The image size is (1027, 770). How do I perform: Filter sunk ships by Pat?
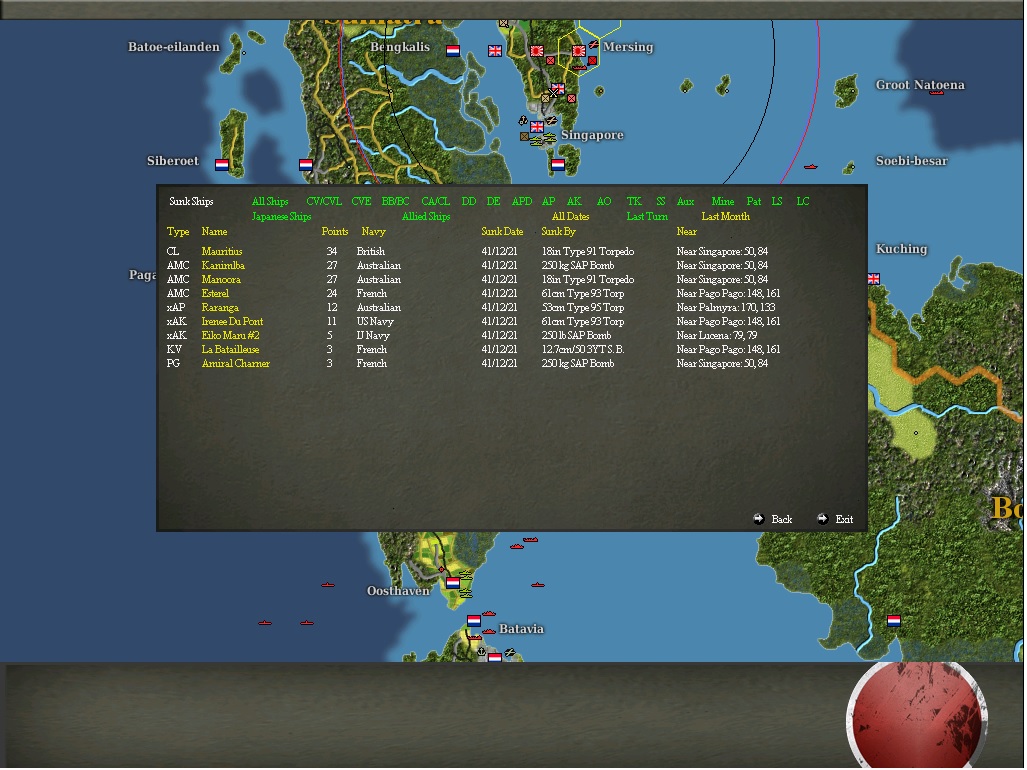click(x=755, y=202)
